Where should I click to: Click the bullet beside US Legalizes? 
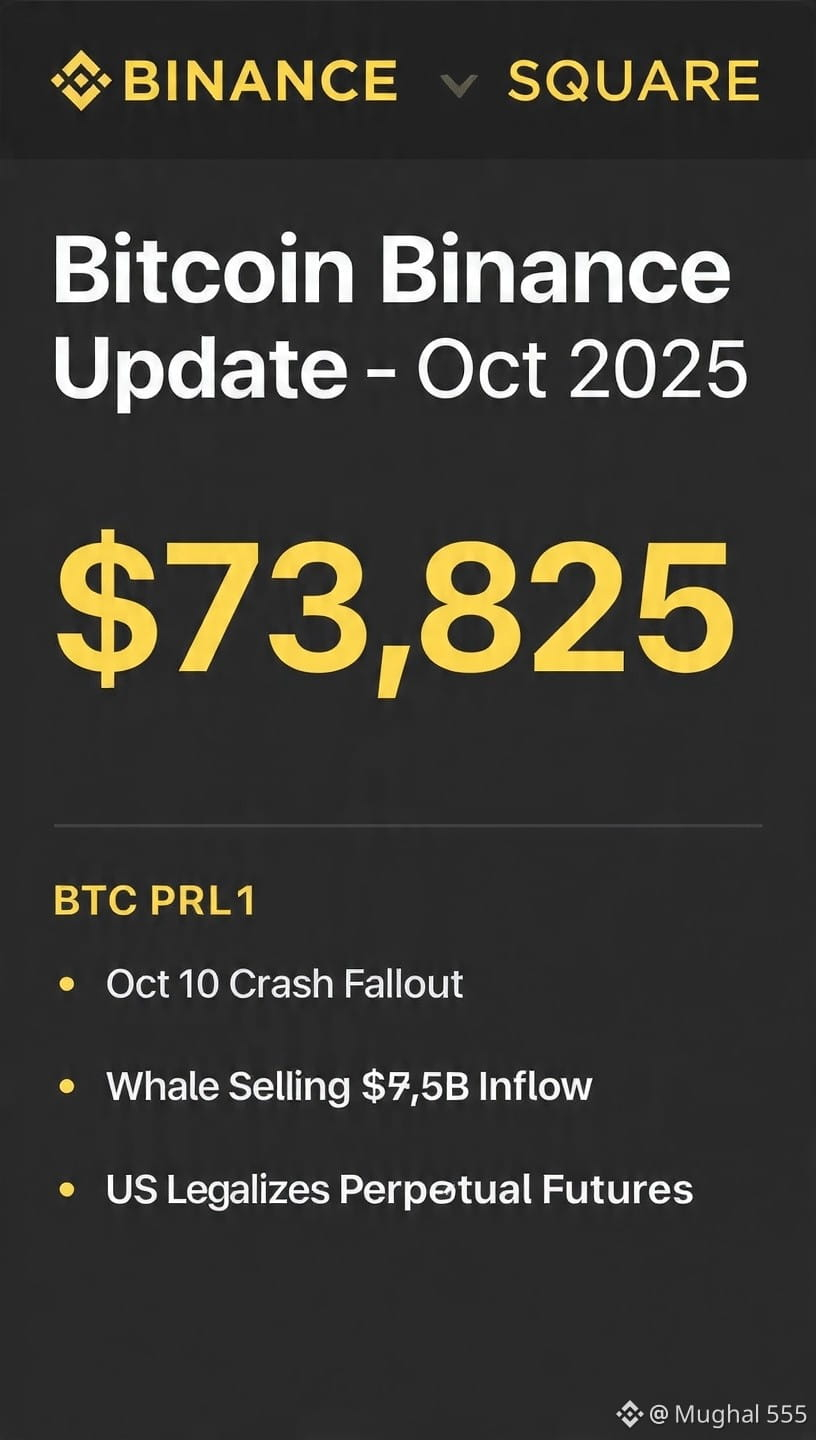click(x=67, y=1190)
